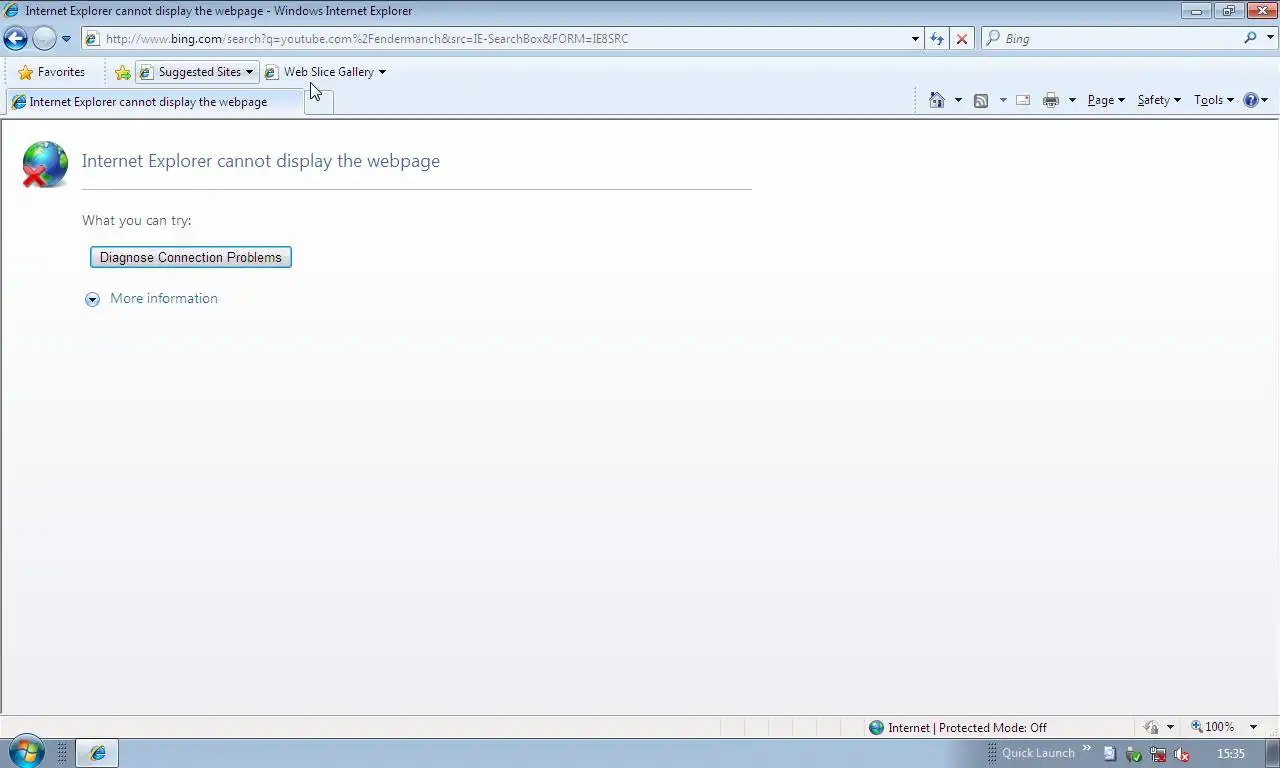Open the Windows Start menu orb
1280x768 pixels.
coord(26,752)
